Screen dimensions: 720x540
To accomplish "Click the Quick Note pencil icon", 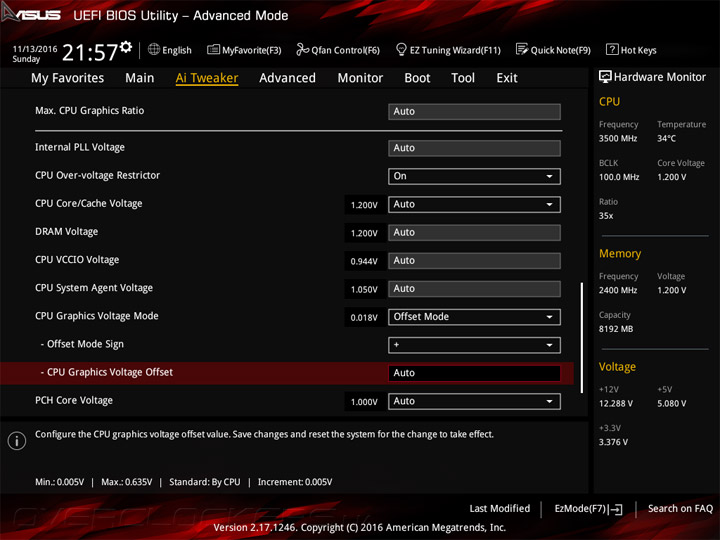I will tap(522, 49).
